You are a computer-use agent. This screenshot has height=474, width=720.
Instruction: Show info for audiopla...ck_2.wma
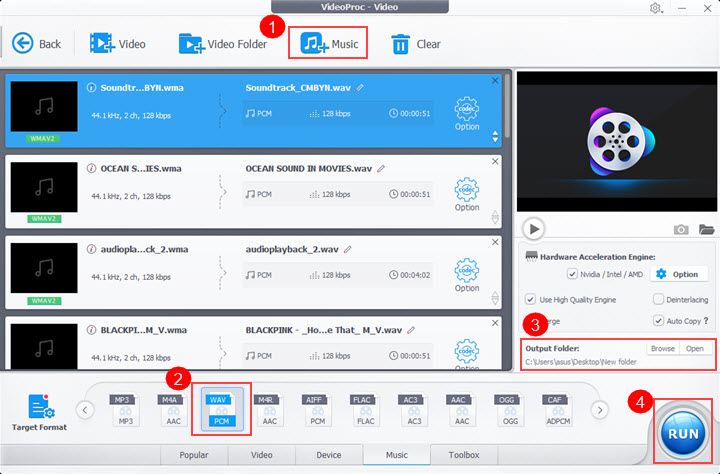(91, 249)
